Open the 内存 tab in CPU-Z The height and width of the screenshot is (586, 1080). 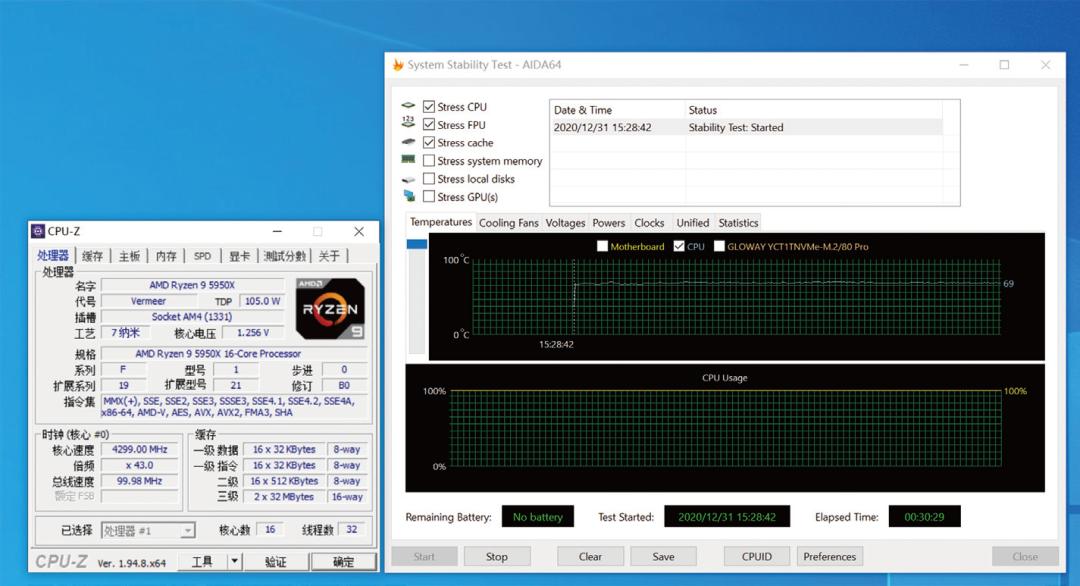click(x=166, y=256)
